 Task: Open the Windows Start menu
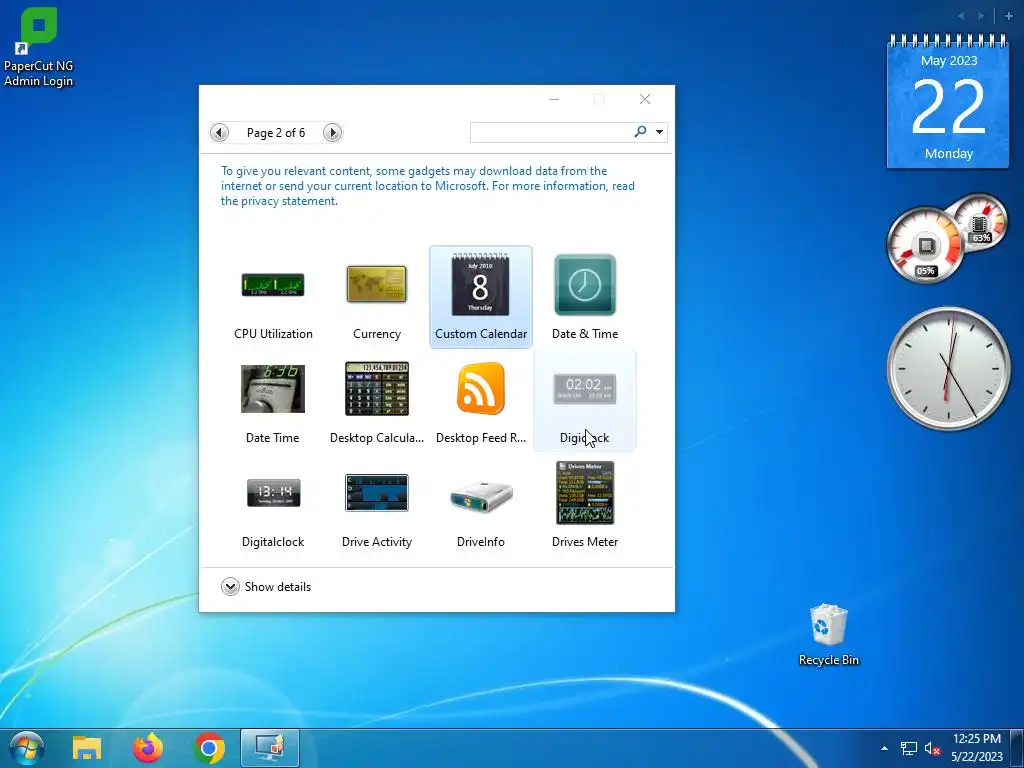point(27,748)
